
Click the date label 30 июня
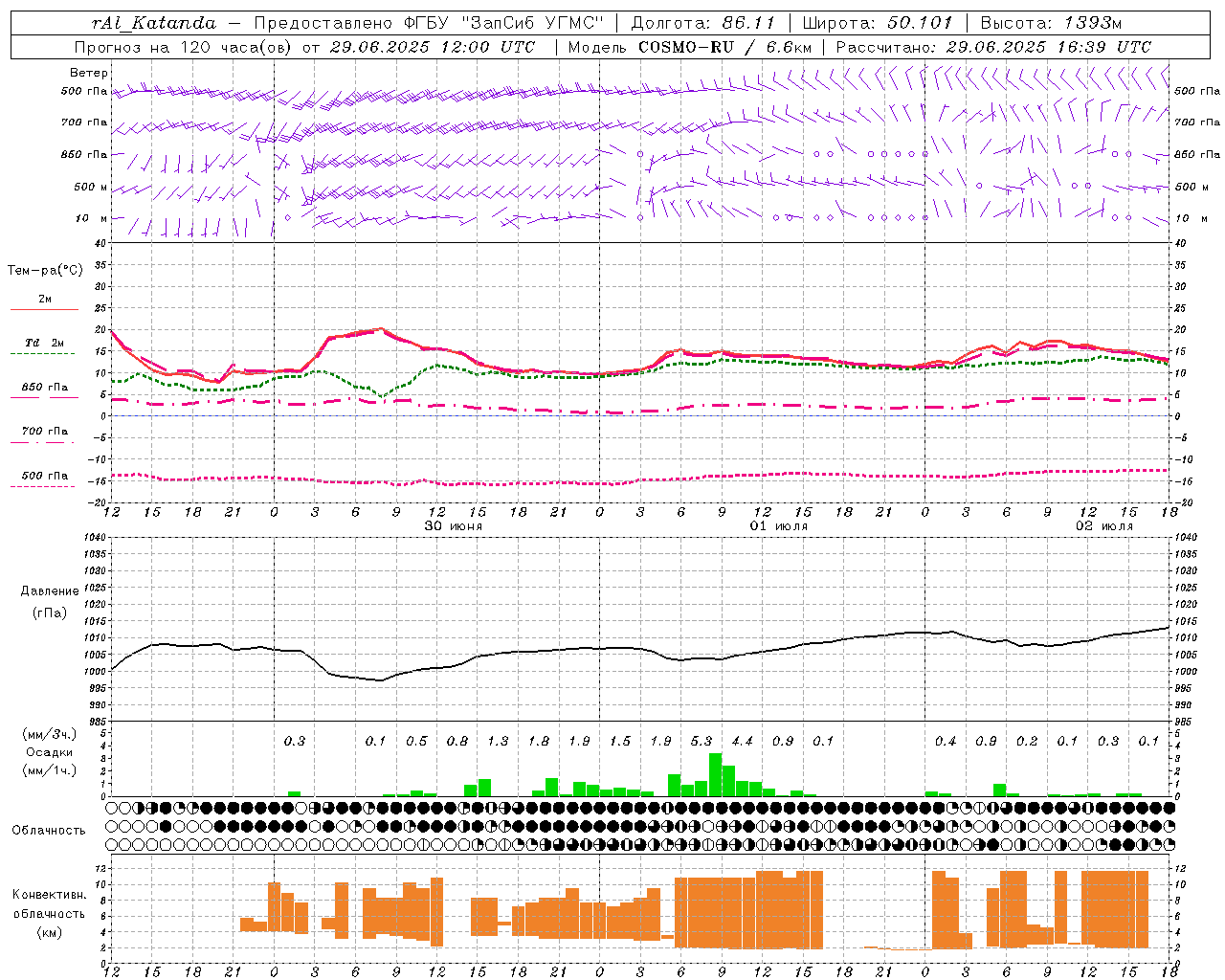point(454,526)
